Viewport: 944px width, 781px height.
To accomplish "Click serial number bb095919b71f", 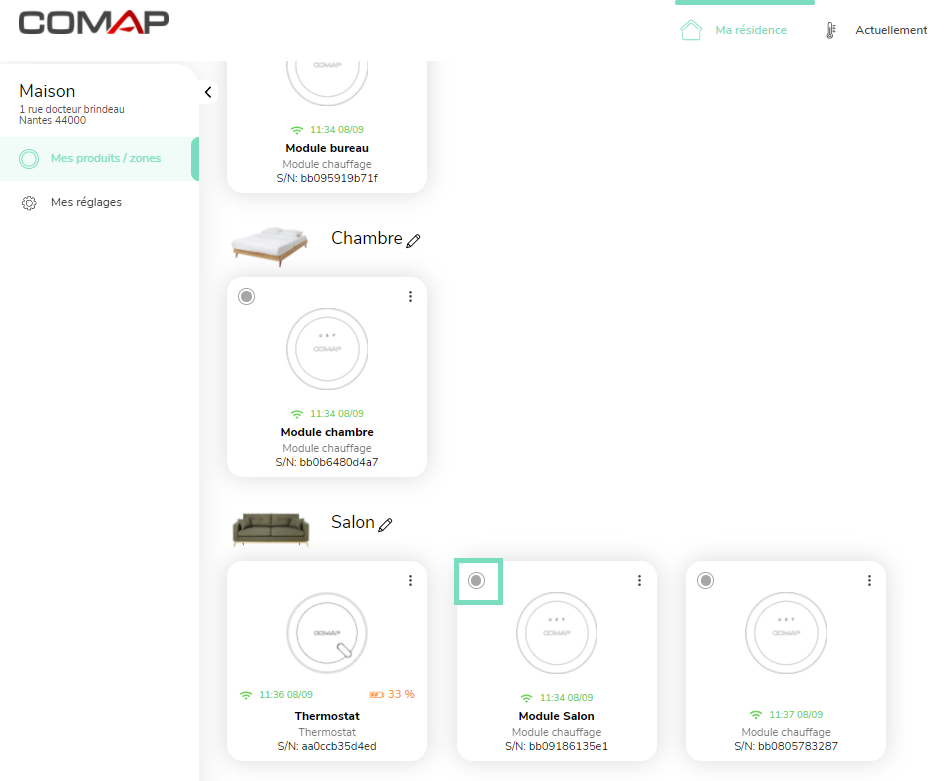I will click(327, 178).
